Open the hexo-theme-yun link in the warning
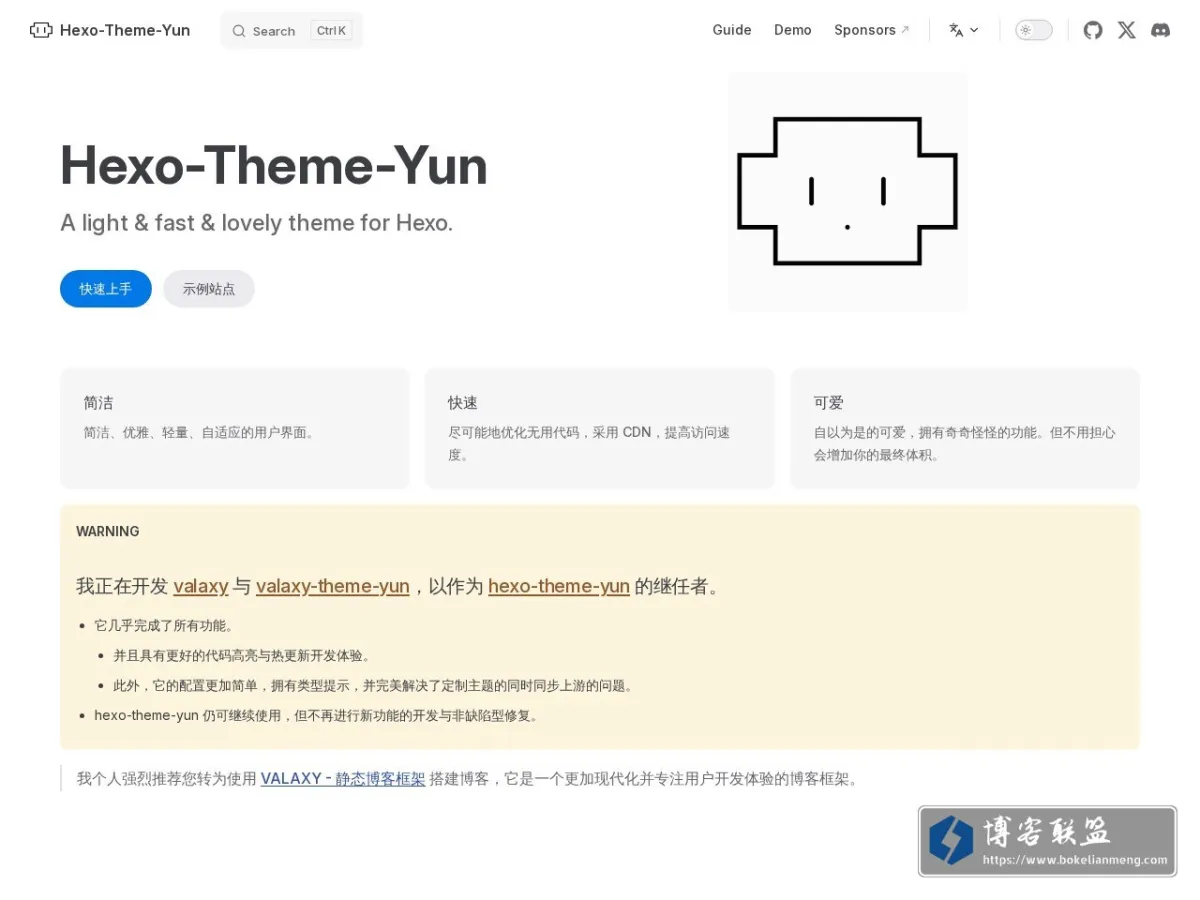Image resolution: width=1200 pixels, height=900 pixels. pyautogui.click(x=559, y=586)
